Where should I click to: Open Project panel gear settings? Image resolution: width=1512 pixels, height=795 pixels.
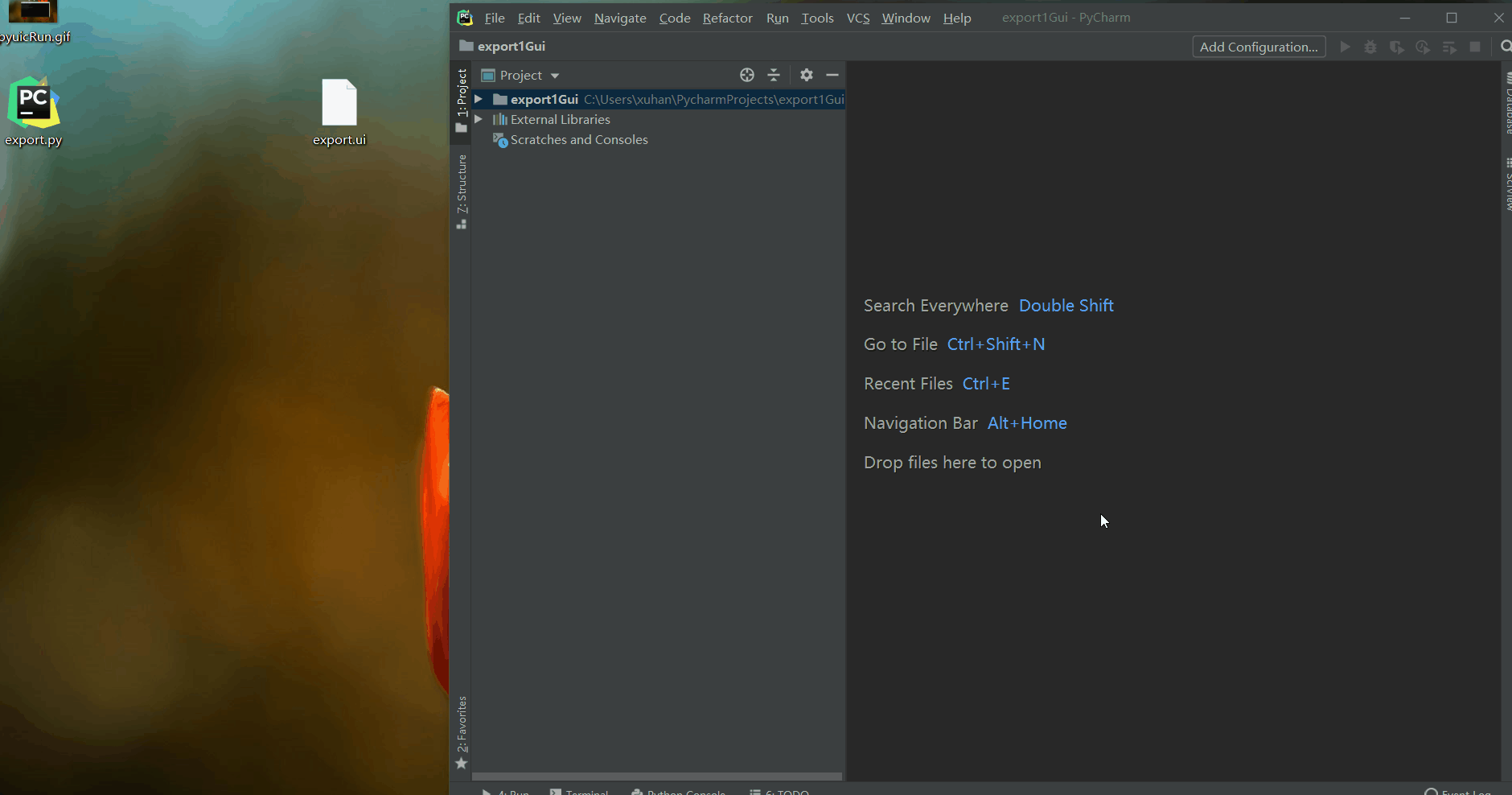[807, 75]
